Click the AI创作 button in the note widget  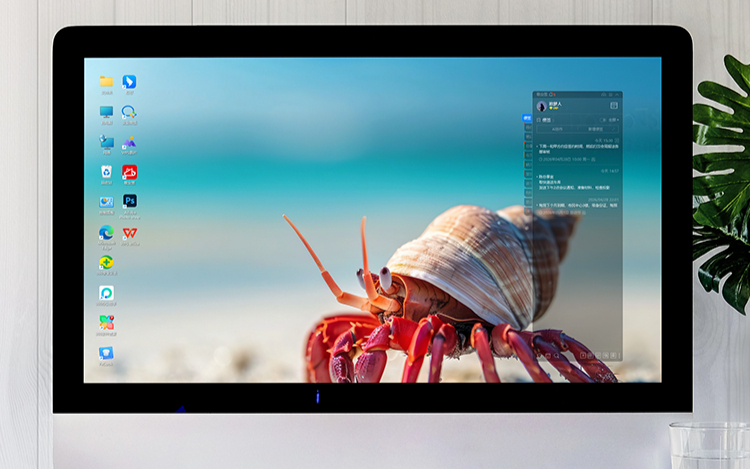click(557, 129)
